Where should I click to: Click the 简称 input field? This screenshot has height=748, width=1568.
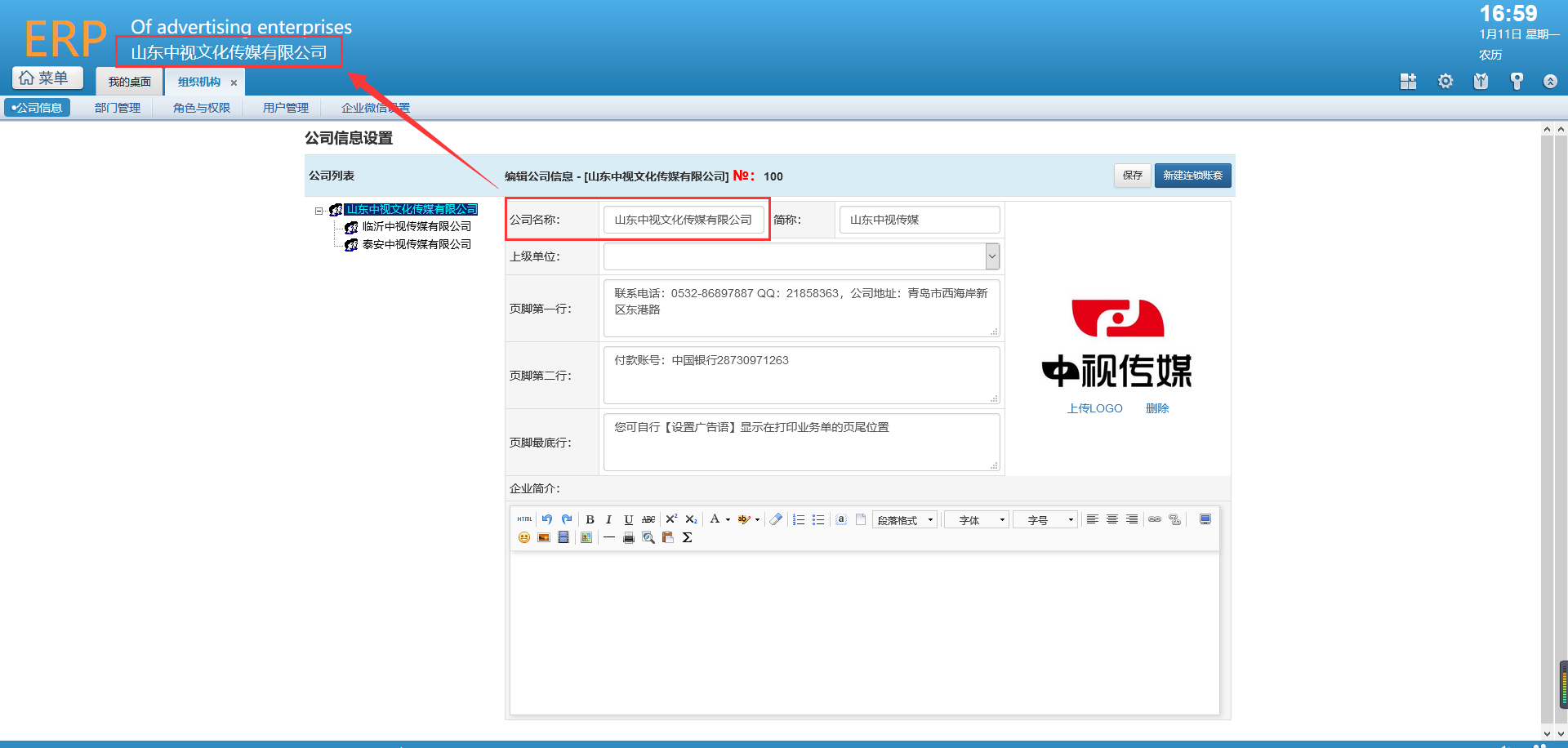pos(920,220)
